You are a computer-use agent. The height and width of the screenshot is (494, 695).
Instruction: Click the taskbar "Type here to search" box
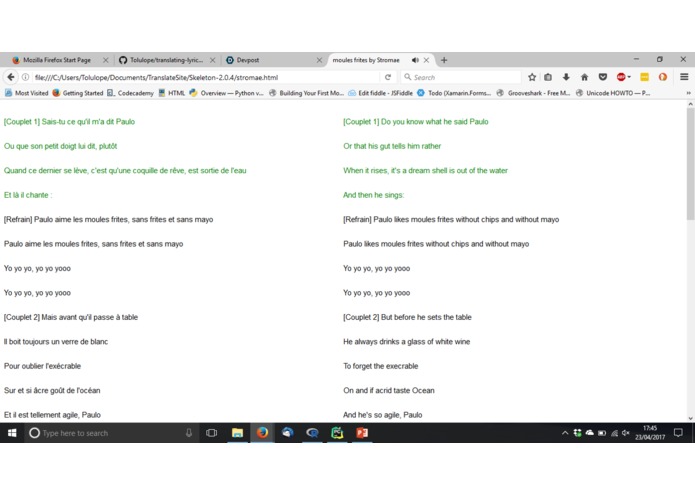coord(111,433)
